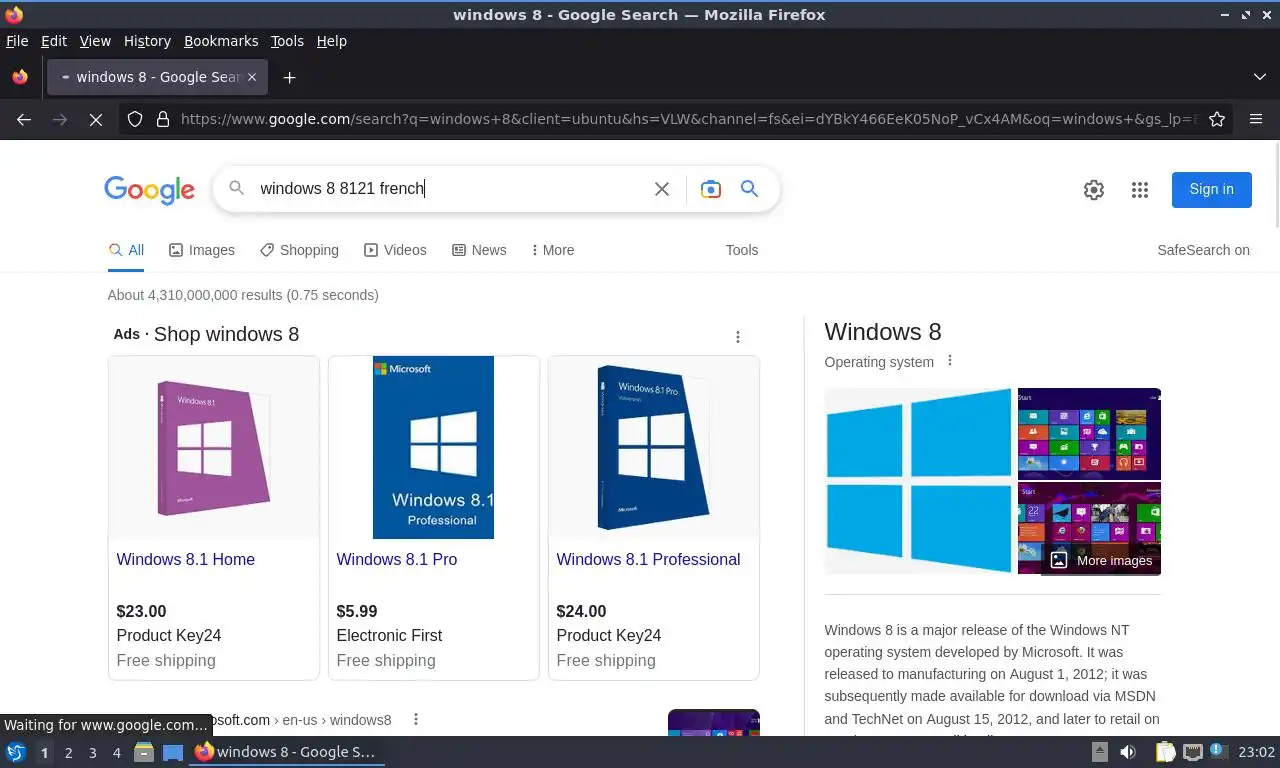
Task: Click the More images button
Action: pos(1101,560)
